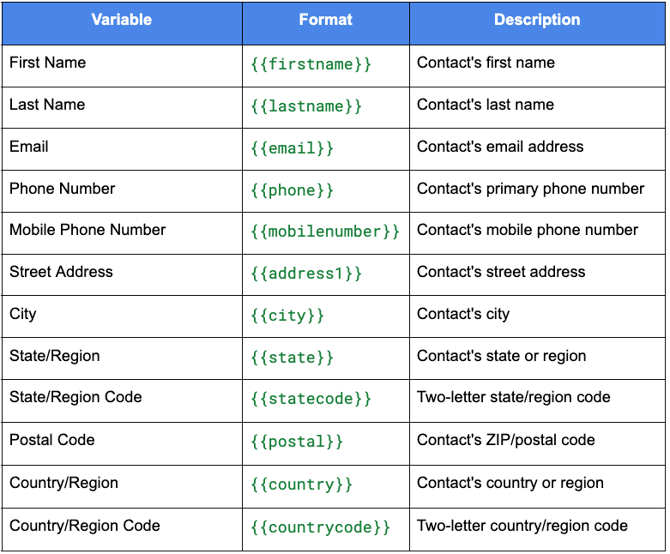Select the {{statecode}} format code
The height and width of the screenshot is (554, 670).
click(311, 399)
